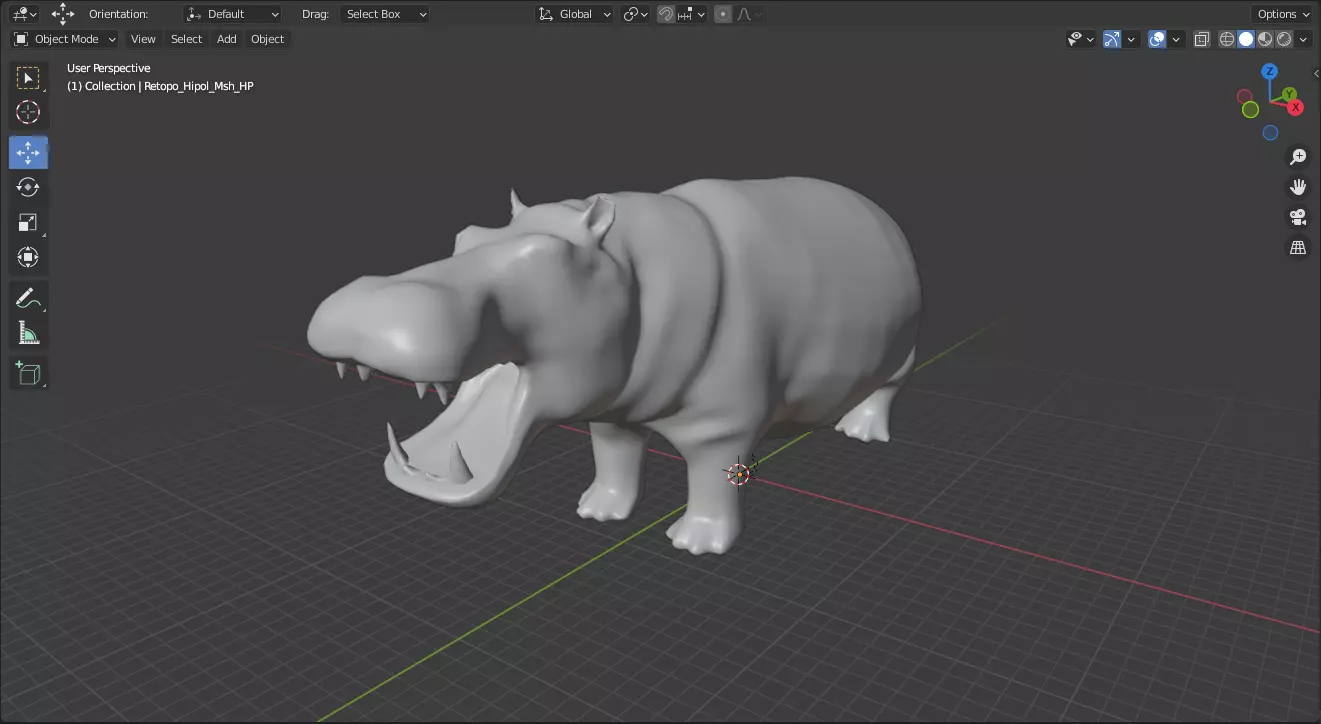The width and height of the screenshot is (1321, 724).
Task: Open the View menu
Action: (143, 39)
